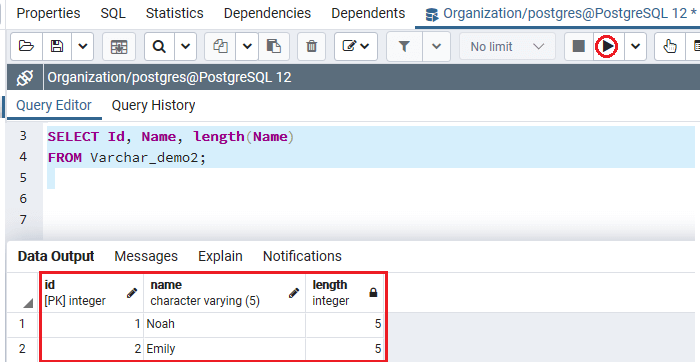Save the query with the floppy disk icon
Screen dimensions: 700x362
pyautogui.click(x=57, y=46)
